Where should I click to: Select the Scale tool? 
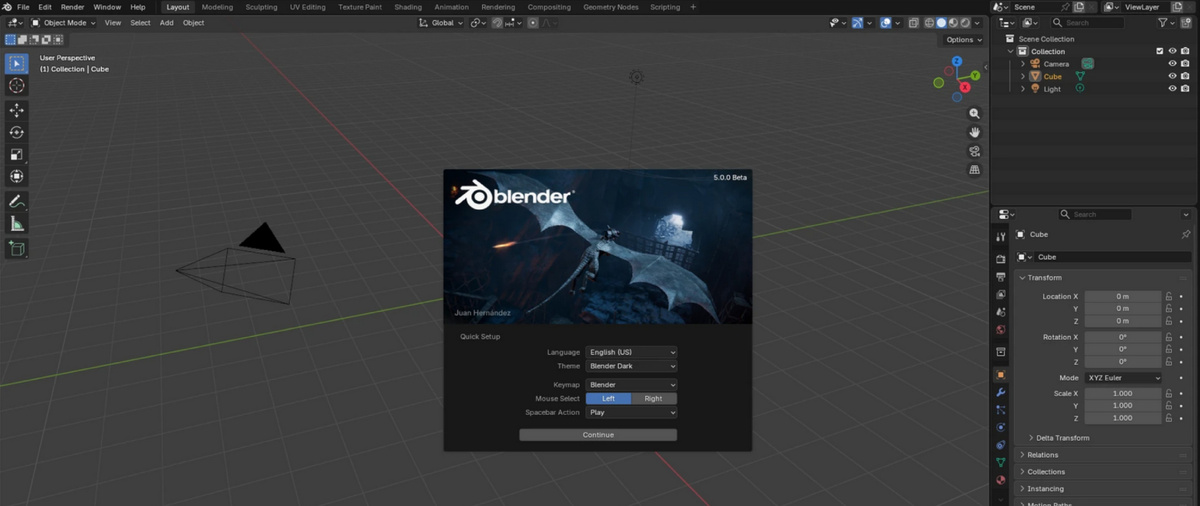tap(16, 154)
